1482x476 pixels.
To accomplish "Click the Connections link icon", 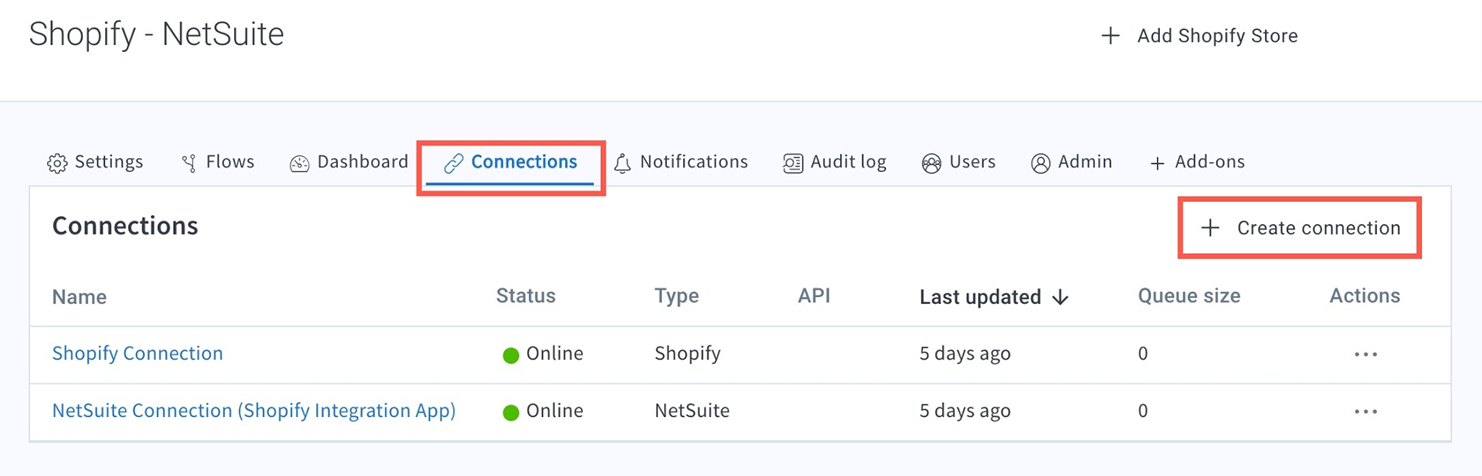I will tap(453, 163).
